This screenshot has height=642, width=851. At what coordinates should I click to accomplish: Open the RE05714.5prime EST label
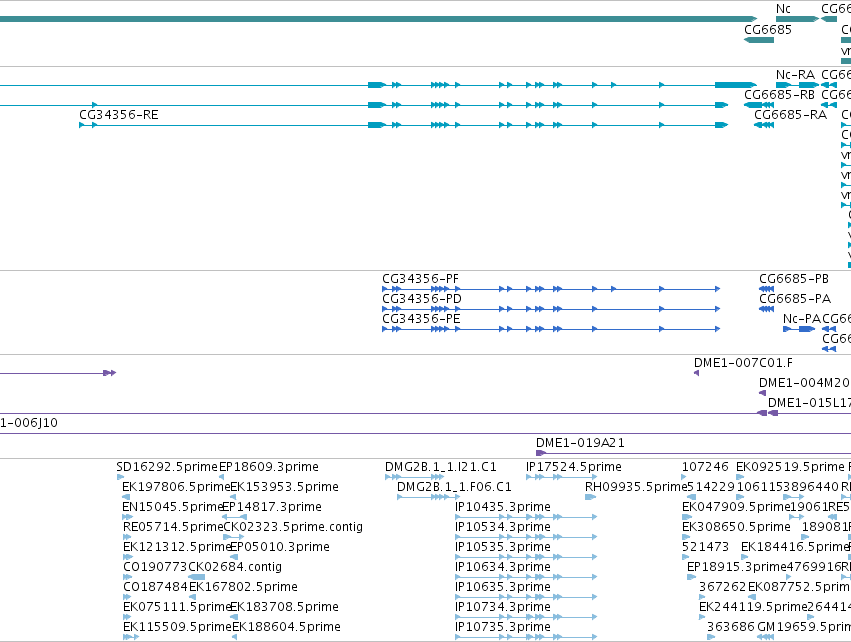coord(174,527)
